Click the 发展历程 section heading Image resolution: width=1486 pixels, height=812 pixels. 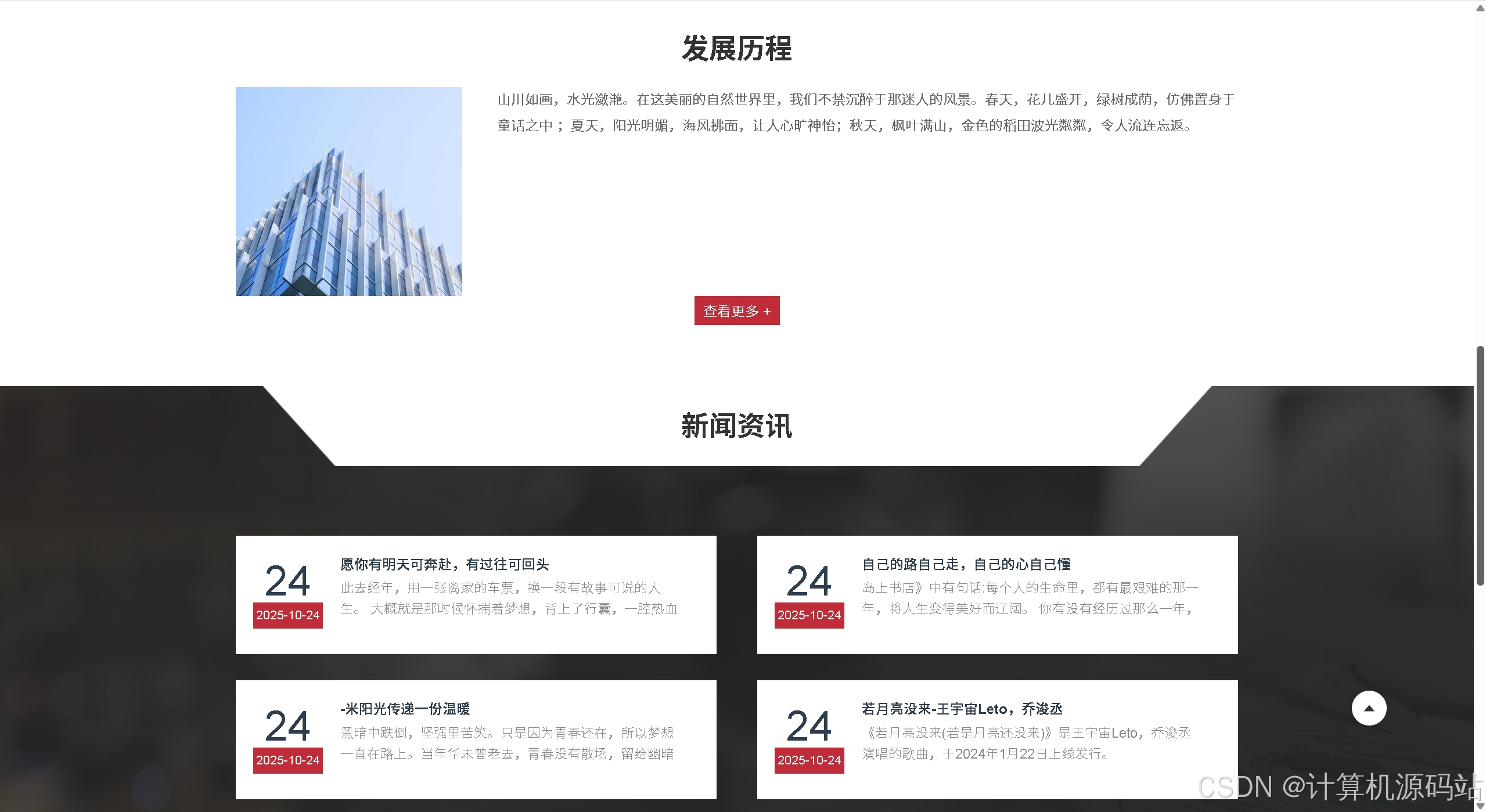[x=737, y=48]
